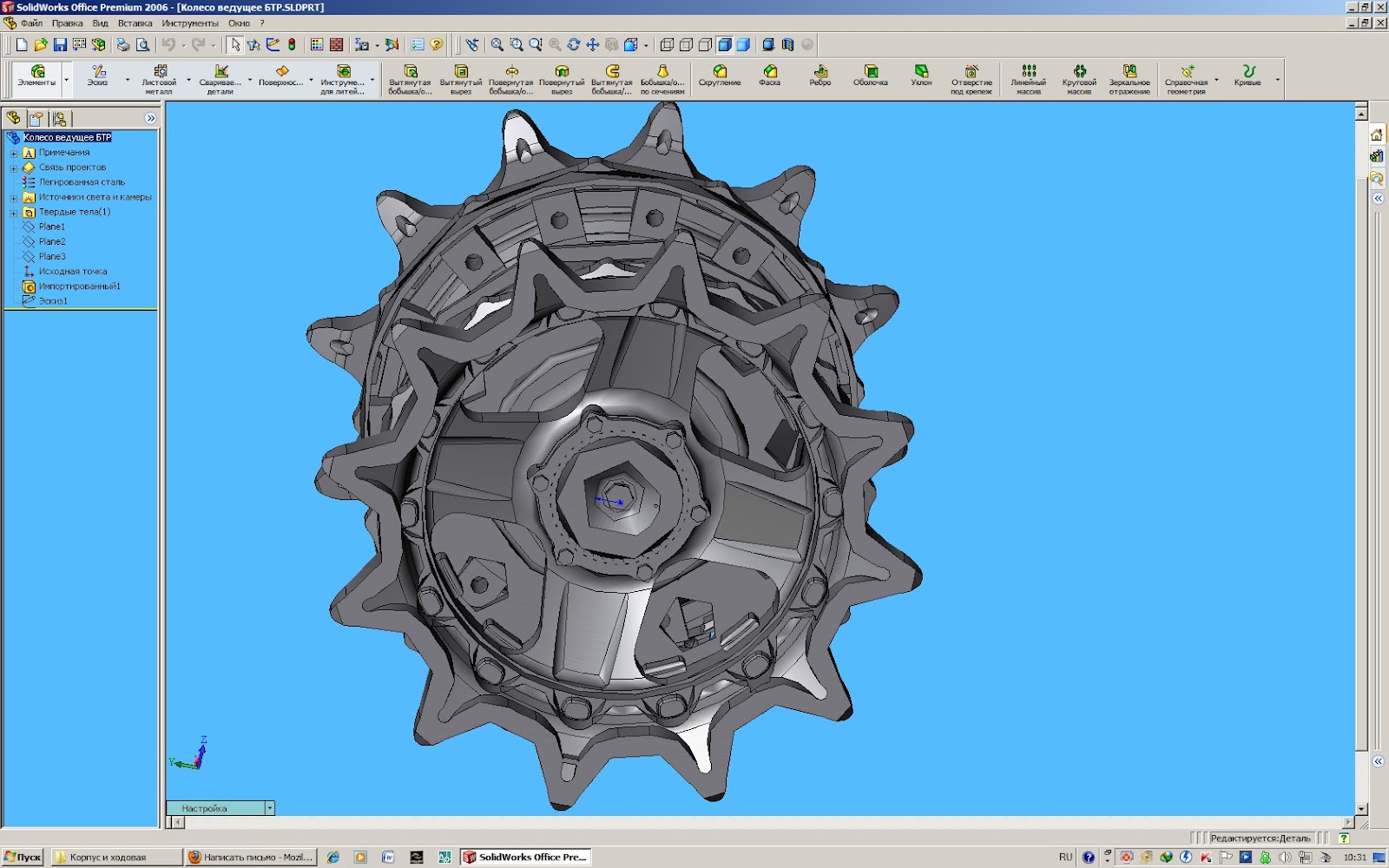Switch to the ConfigurationManager tab
The width and height of the screenshot is (1389, 868).
point(59,118)
